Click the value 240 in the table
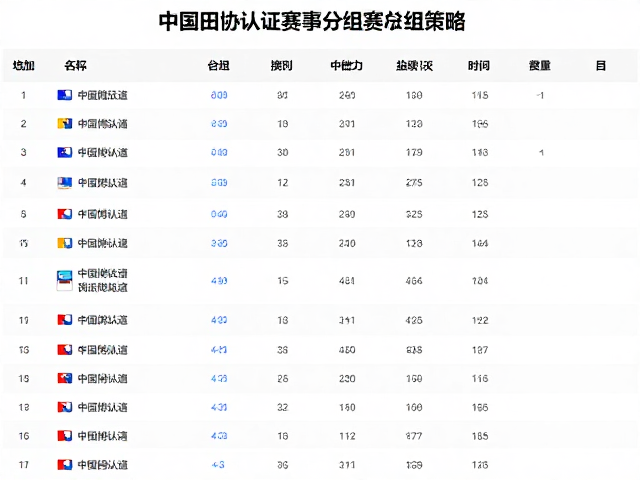640x480 pixels. click(x=347, y=243)
